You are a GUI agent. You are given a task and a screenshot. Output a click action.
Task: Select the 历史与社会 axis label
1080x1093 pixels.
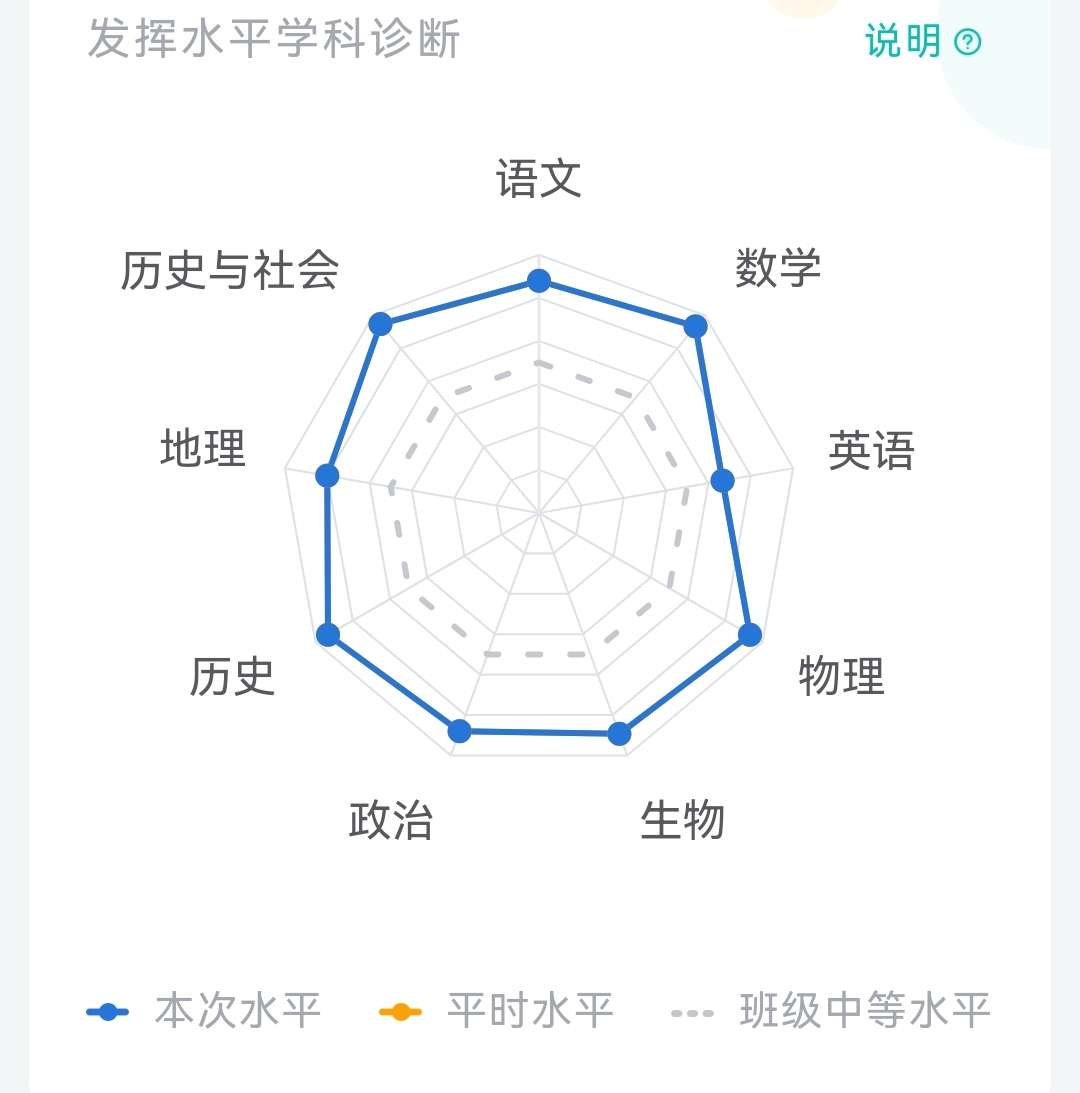click(230, 270)
